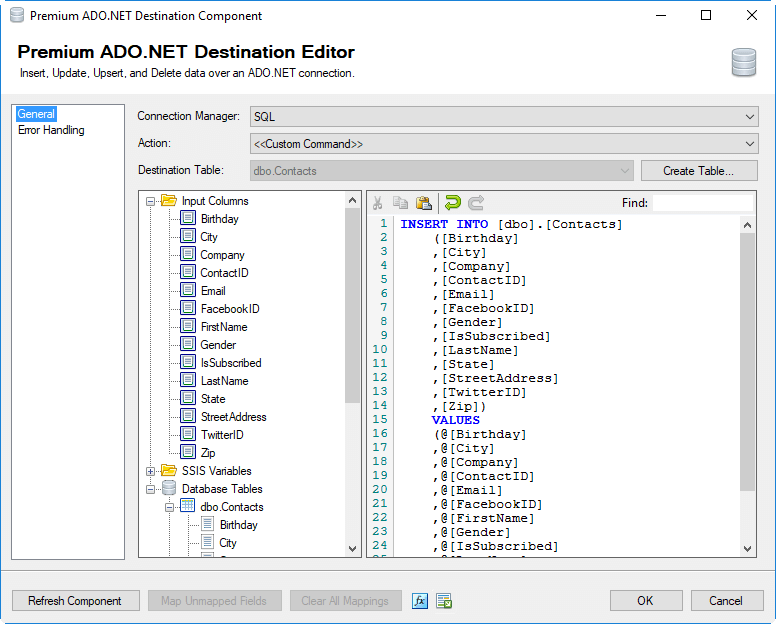Image resolution: width=776 pixels, height=624 pixels.
Task: Click the column tree down scroll arrow
Action: pyautogui.click(x=352, y=548)
